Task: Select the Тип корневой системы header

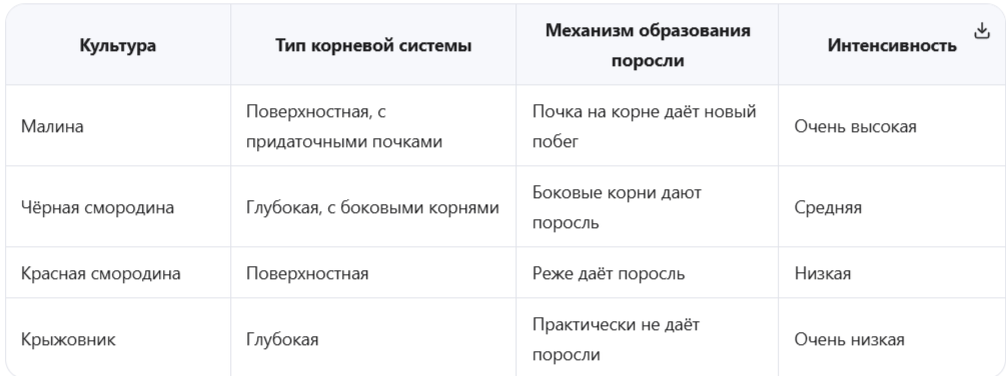Action: click(x=373, y=46)
